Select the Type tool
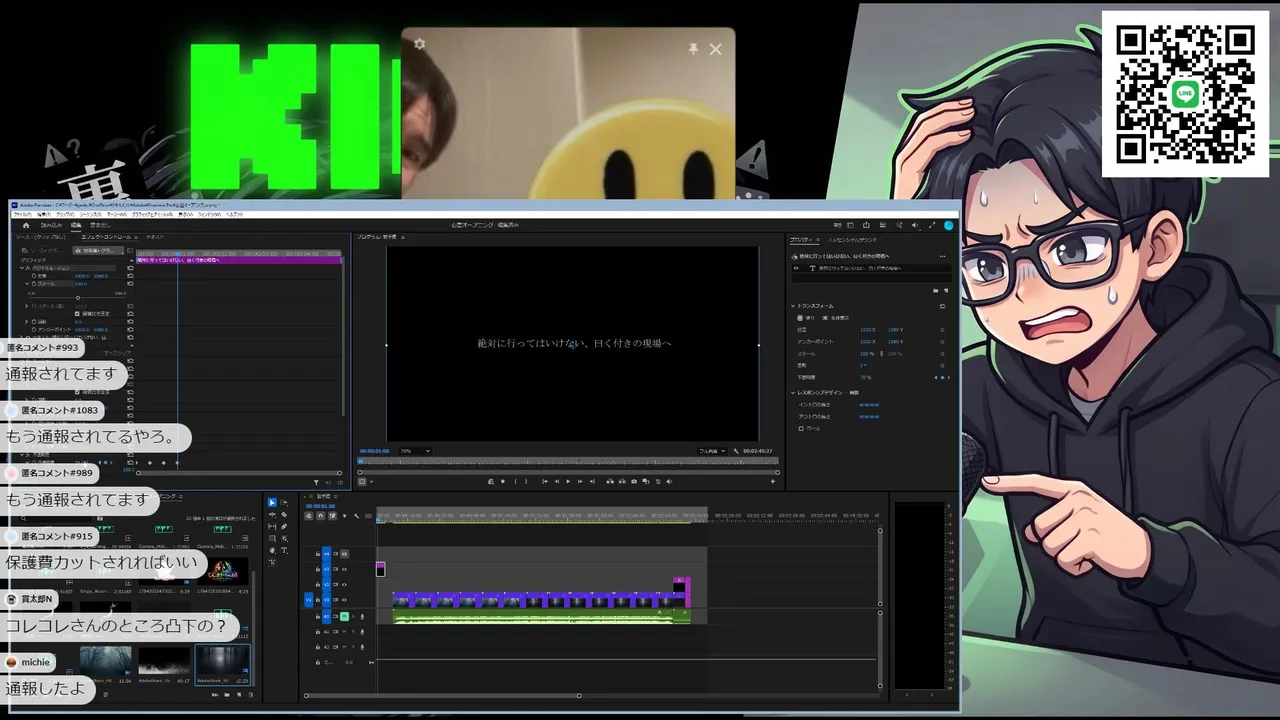Viewport: 1280px width, 720px height. tap(284, 550)
